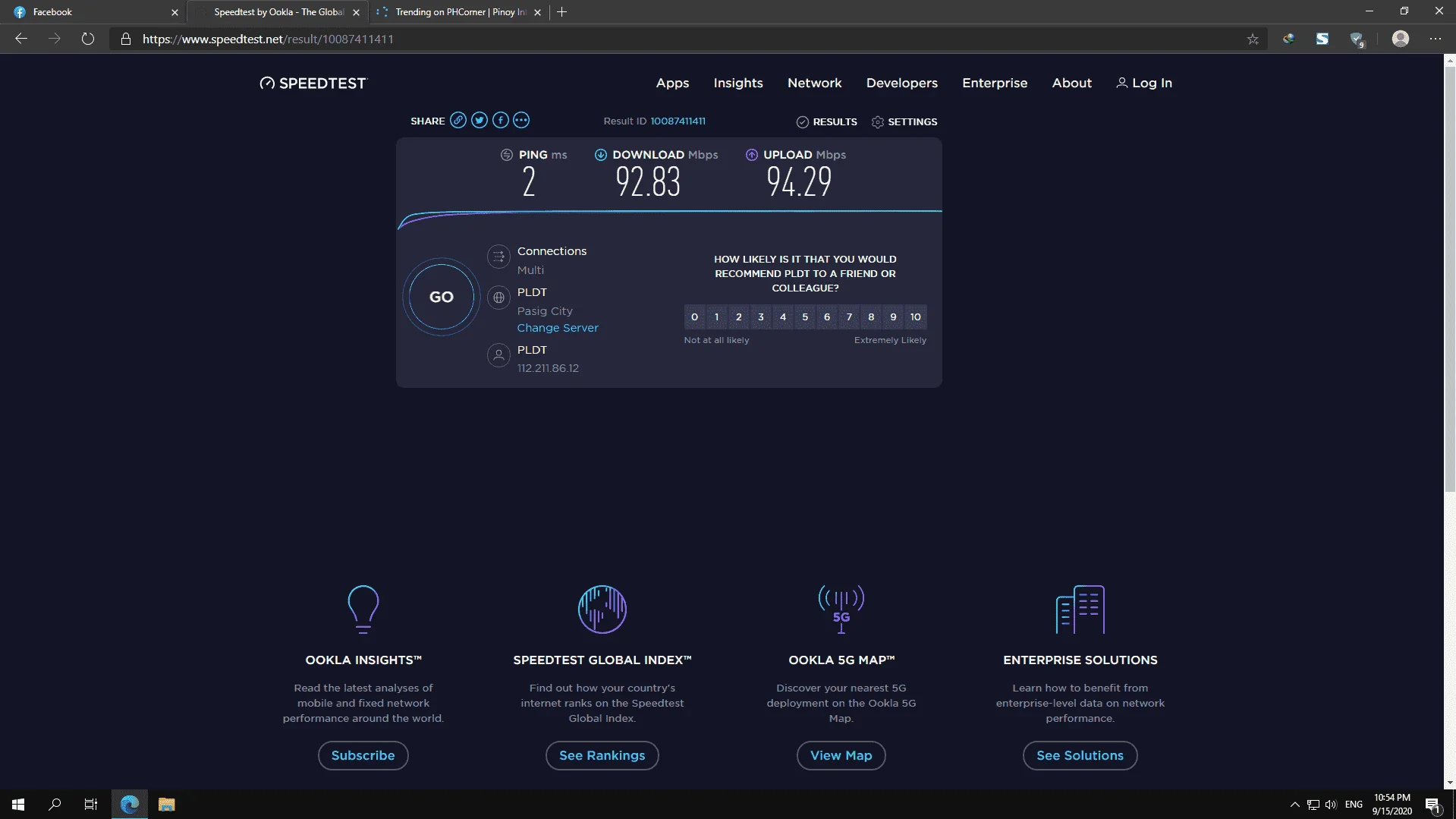Screen dimensions: 1456x819
Task: Click the Ookla 5G Map antenna icon
Action: tap(841, 609)
